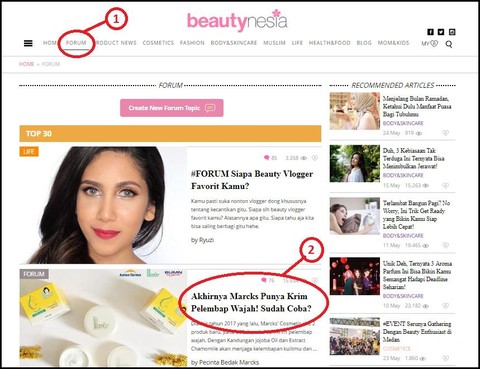The image size is (480, 369).
Task: Click Create New Forum Topic button
Action: pos(172,108)
